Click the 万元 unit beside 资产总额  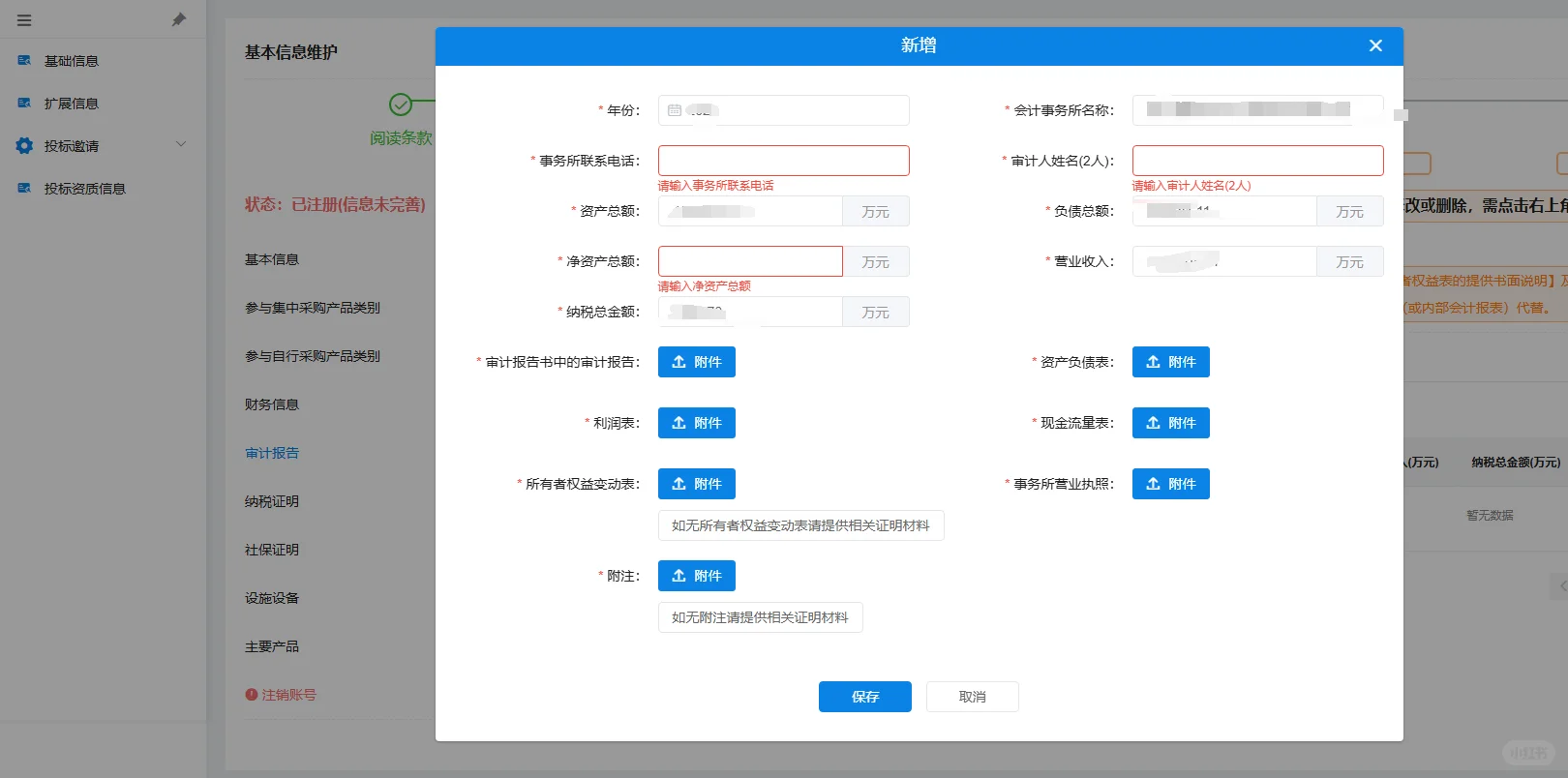(x=876, y=211)
